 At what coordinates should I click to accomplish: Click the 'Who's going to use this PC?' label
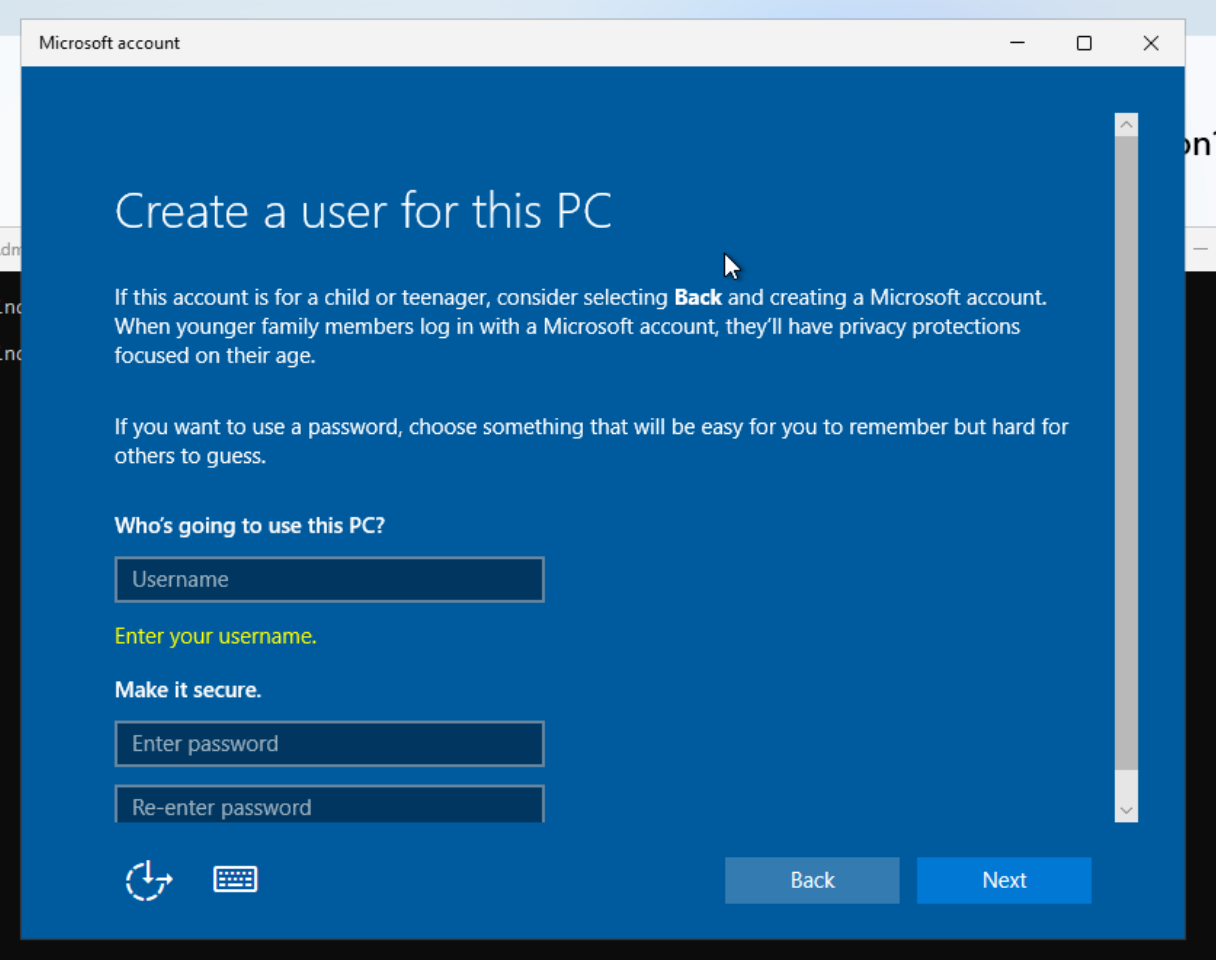[x=250, y=526]
